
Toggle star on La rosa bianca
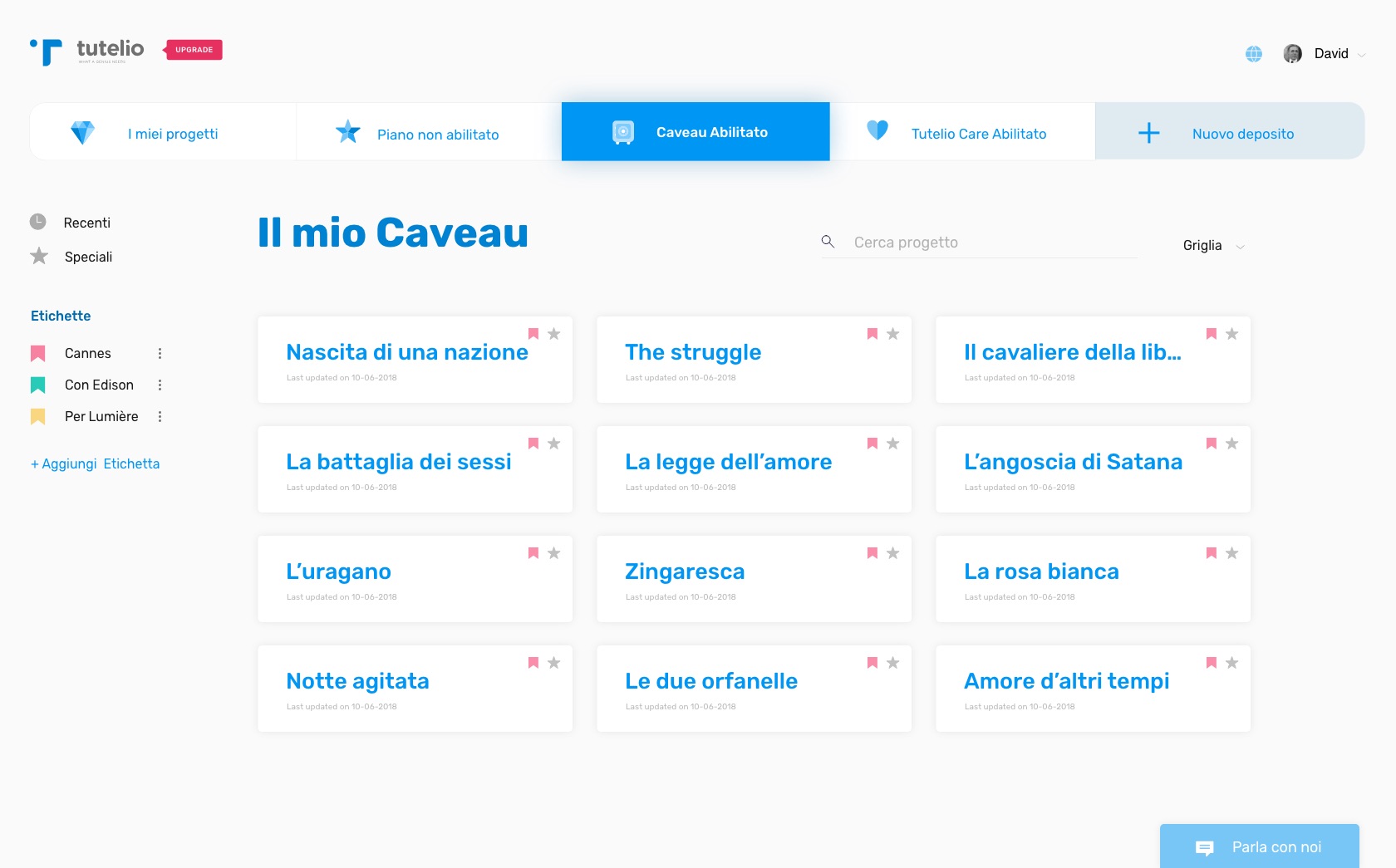tap(1232, 553)
